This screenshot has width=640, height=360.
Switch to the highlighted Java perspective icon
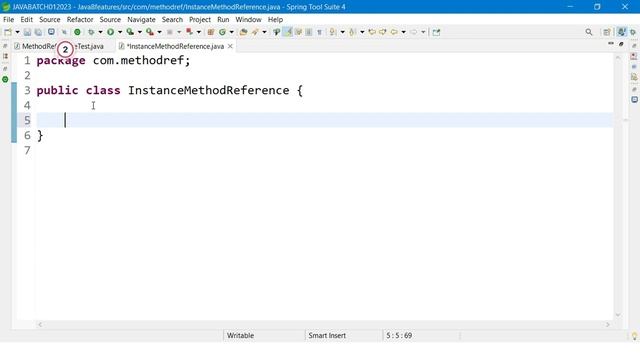[621, 32]
